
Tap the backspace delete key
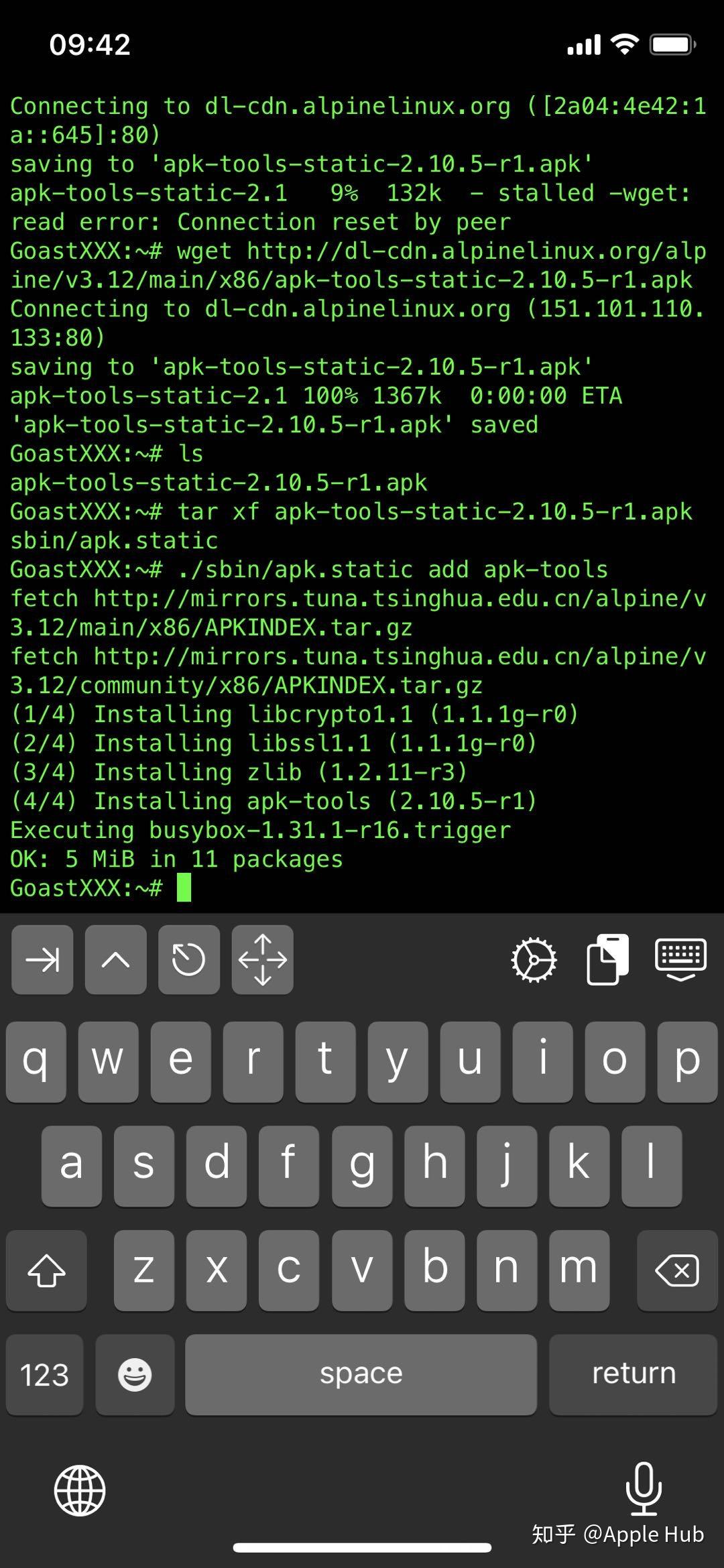click(x=676, y=1270)
